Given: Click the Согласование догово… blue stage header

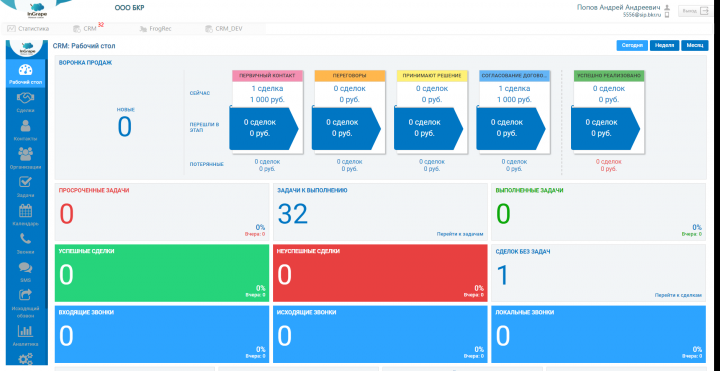Looking at the screenshot, I should 514,76.
